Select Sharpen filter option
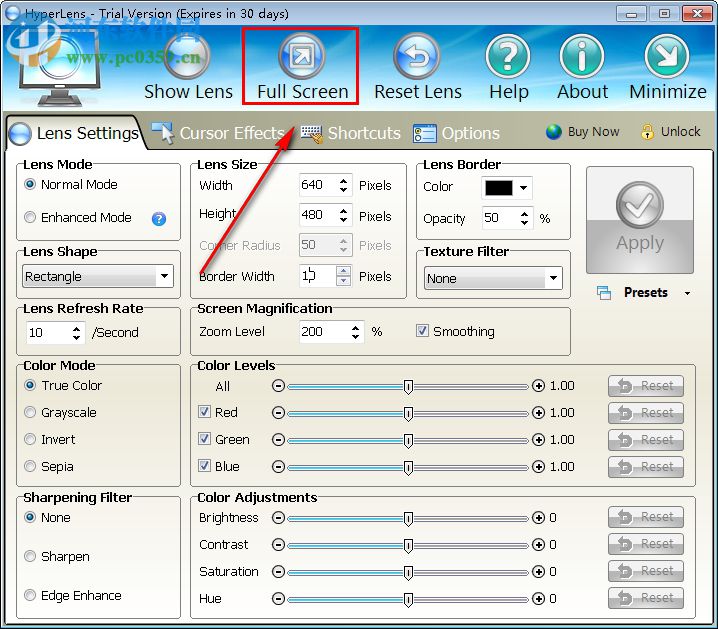Viewport: 718px width, 629px height. [30, 557]
